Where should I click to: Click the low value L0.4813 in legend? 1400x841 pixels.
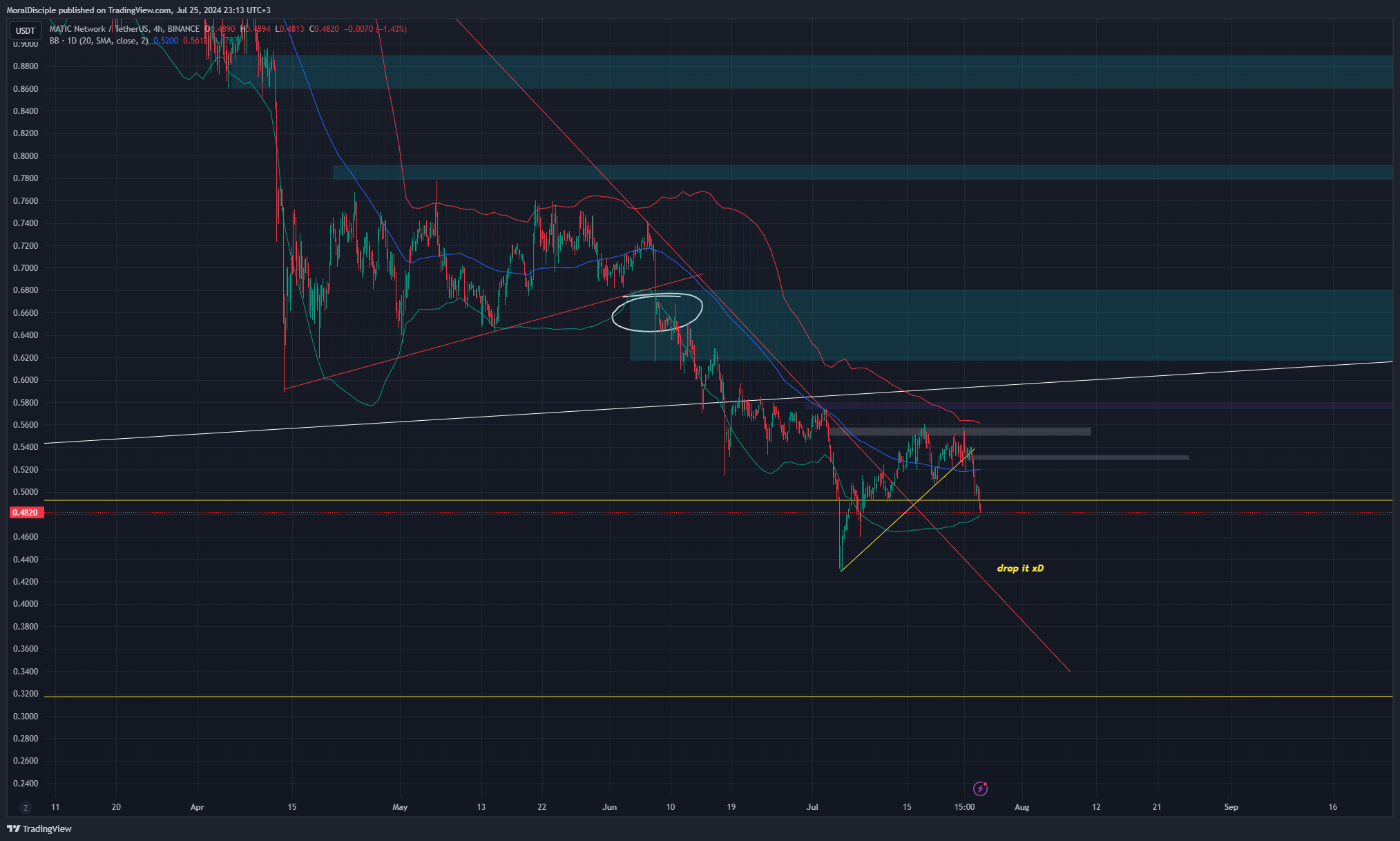289,29
